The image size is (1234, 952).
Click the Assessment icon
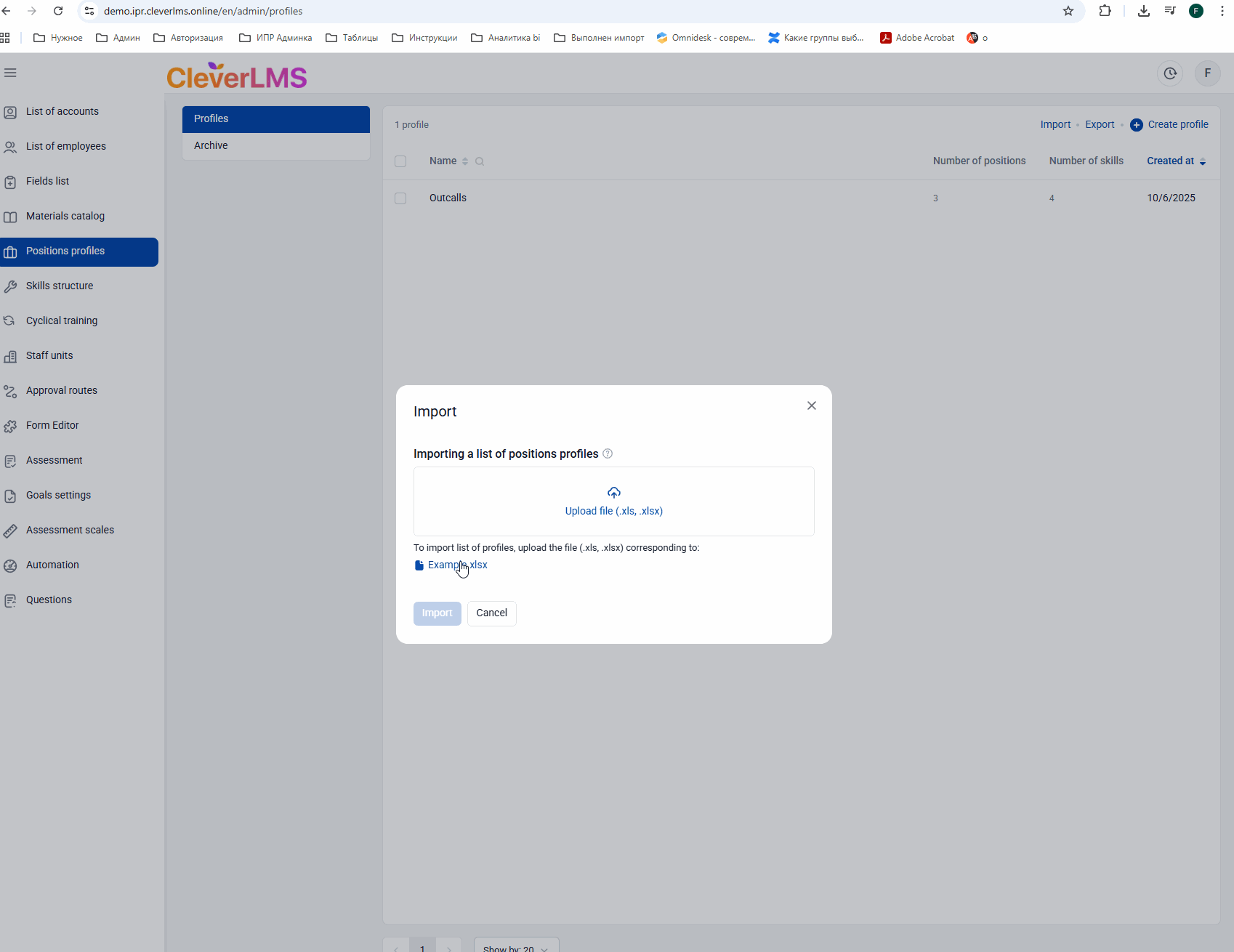10,461
